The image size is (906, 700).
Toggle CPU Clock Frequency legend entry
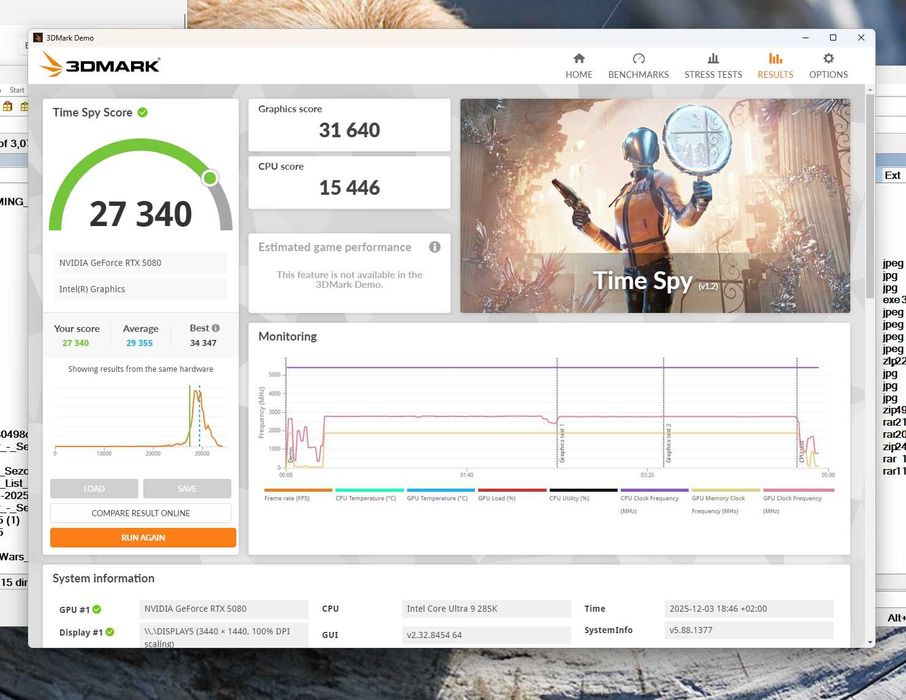click(654, 502)
